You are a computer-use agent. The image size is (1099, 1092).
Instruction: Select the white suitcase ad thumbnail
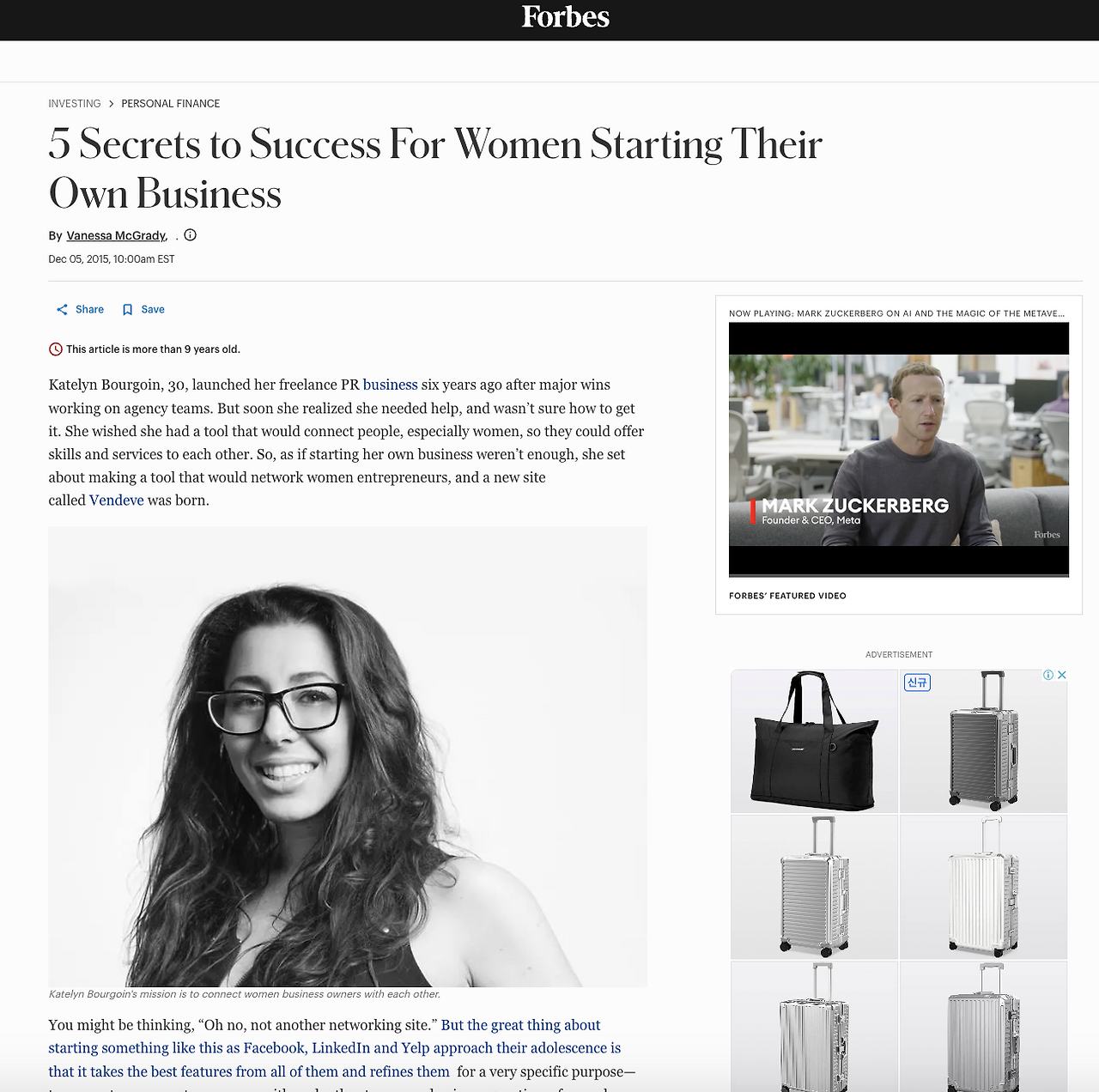coord(984,887)
